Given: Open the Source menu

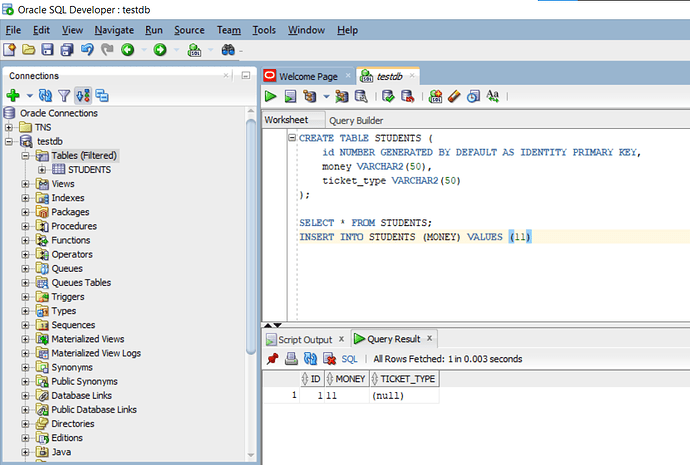Looking at the screenshot, I should click(189, 30).
